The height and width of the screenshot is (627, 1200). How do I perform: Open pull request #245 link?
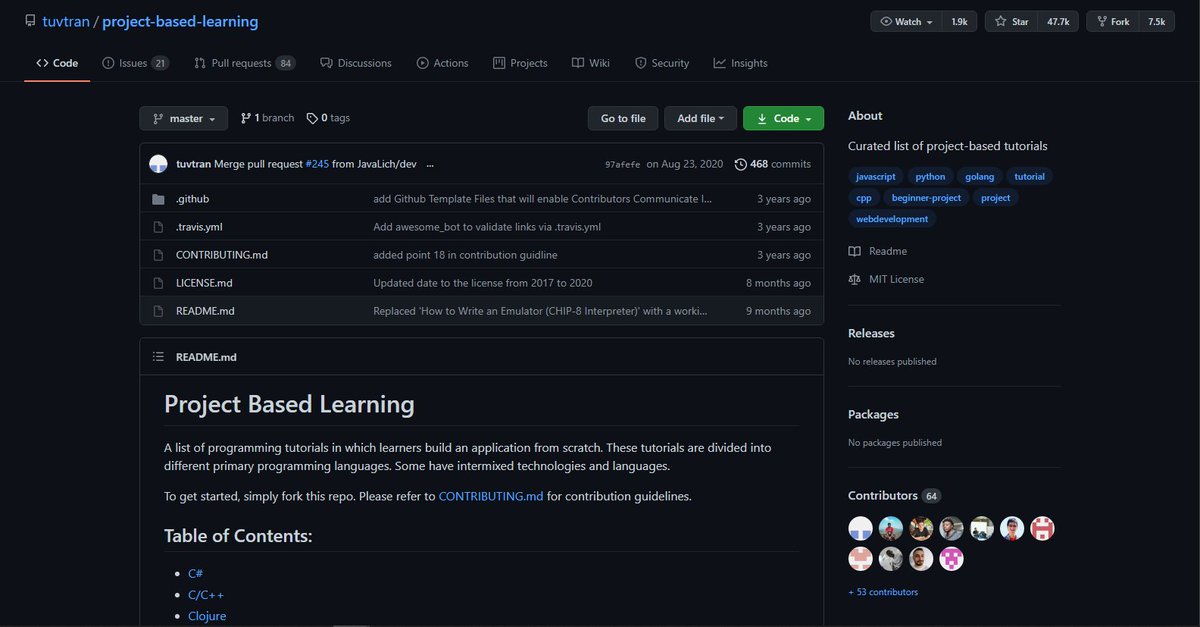tap(317, 164)
